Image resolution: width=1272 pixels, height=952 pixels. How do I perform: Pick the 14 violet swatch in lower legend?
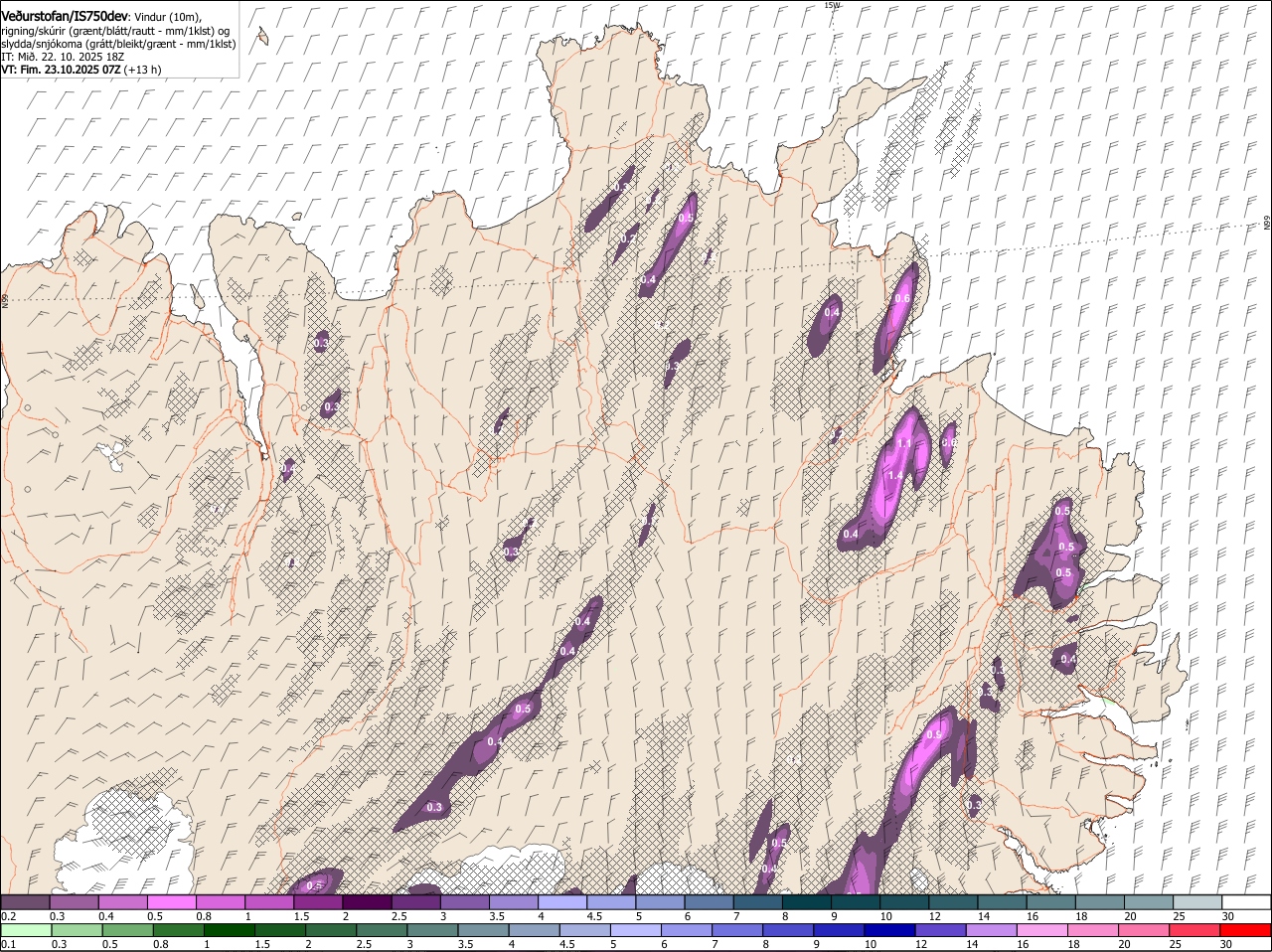[990, 930]
